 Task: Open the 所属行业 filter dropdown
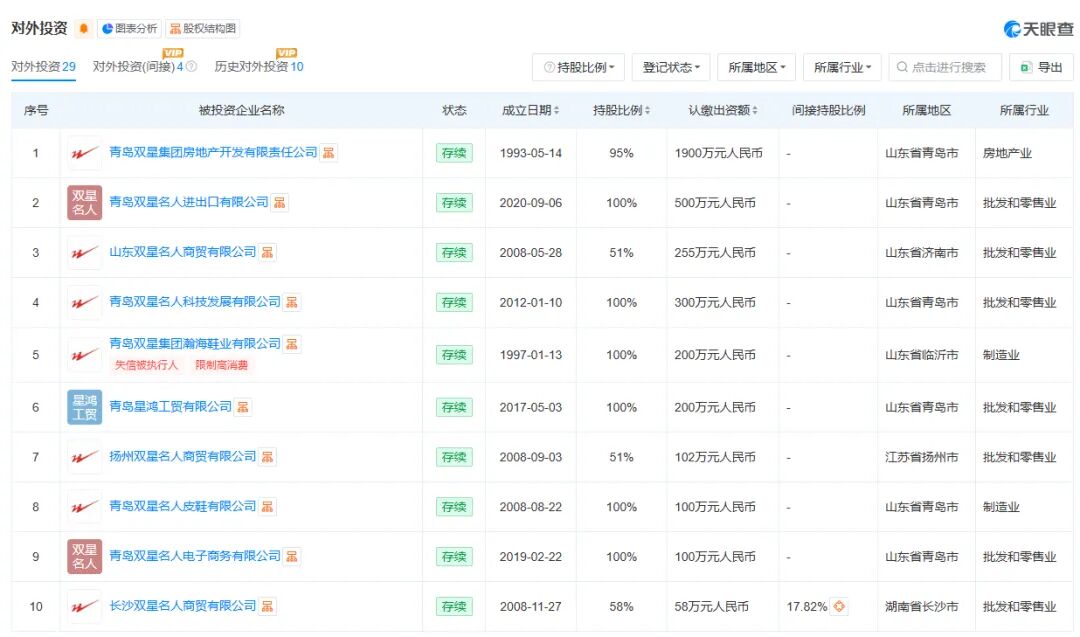coord(842,67)
